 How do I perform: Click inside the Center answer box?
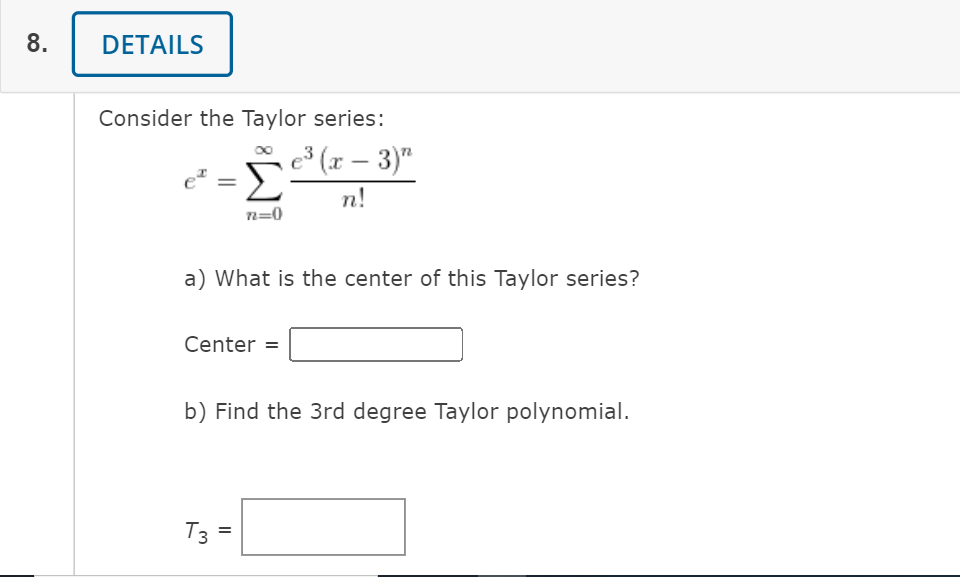(x=375, y=344)
